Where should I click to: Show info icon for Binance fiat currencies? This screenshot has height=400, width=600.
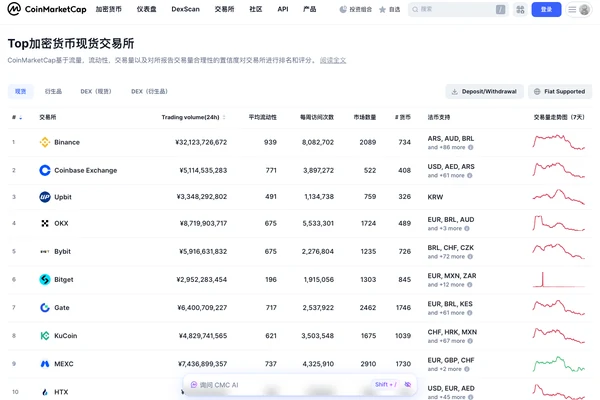(471, 147)
